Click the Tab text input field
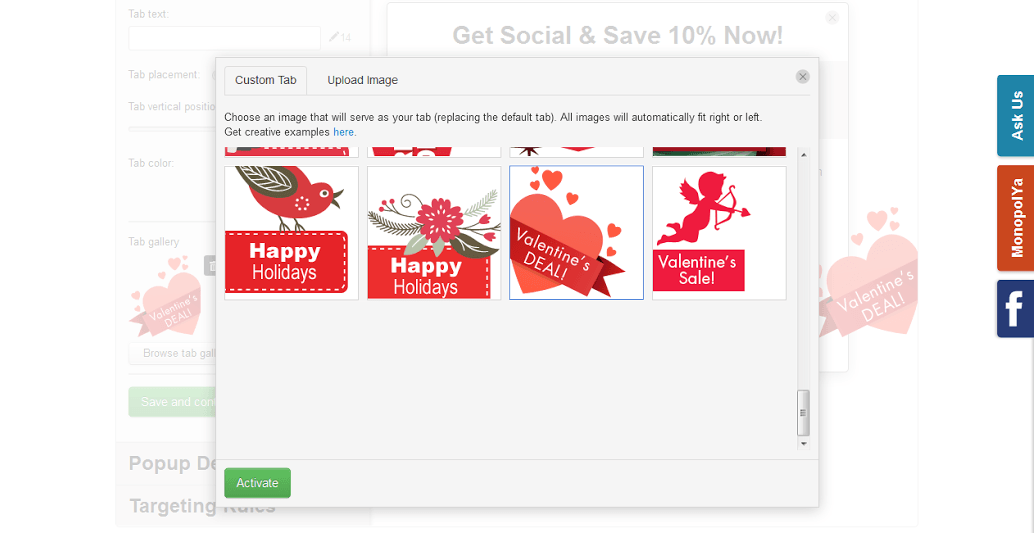1034x533 pixels. click(x=224, y=38)
